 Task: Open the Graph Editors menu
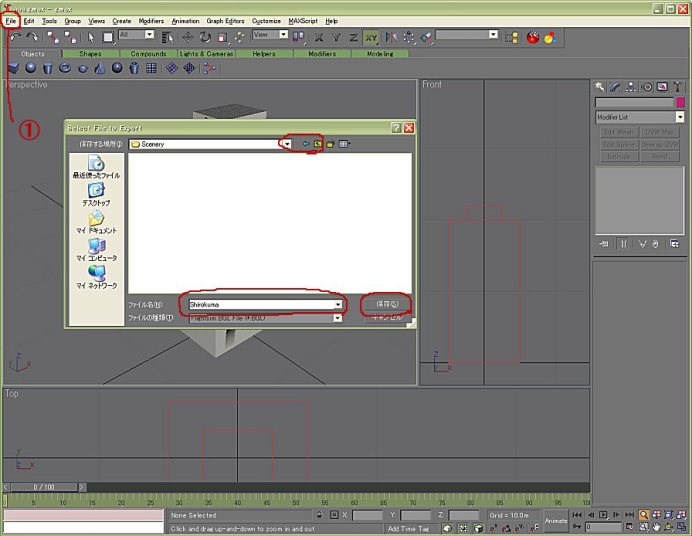click(x=225, y=21)
